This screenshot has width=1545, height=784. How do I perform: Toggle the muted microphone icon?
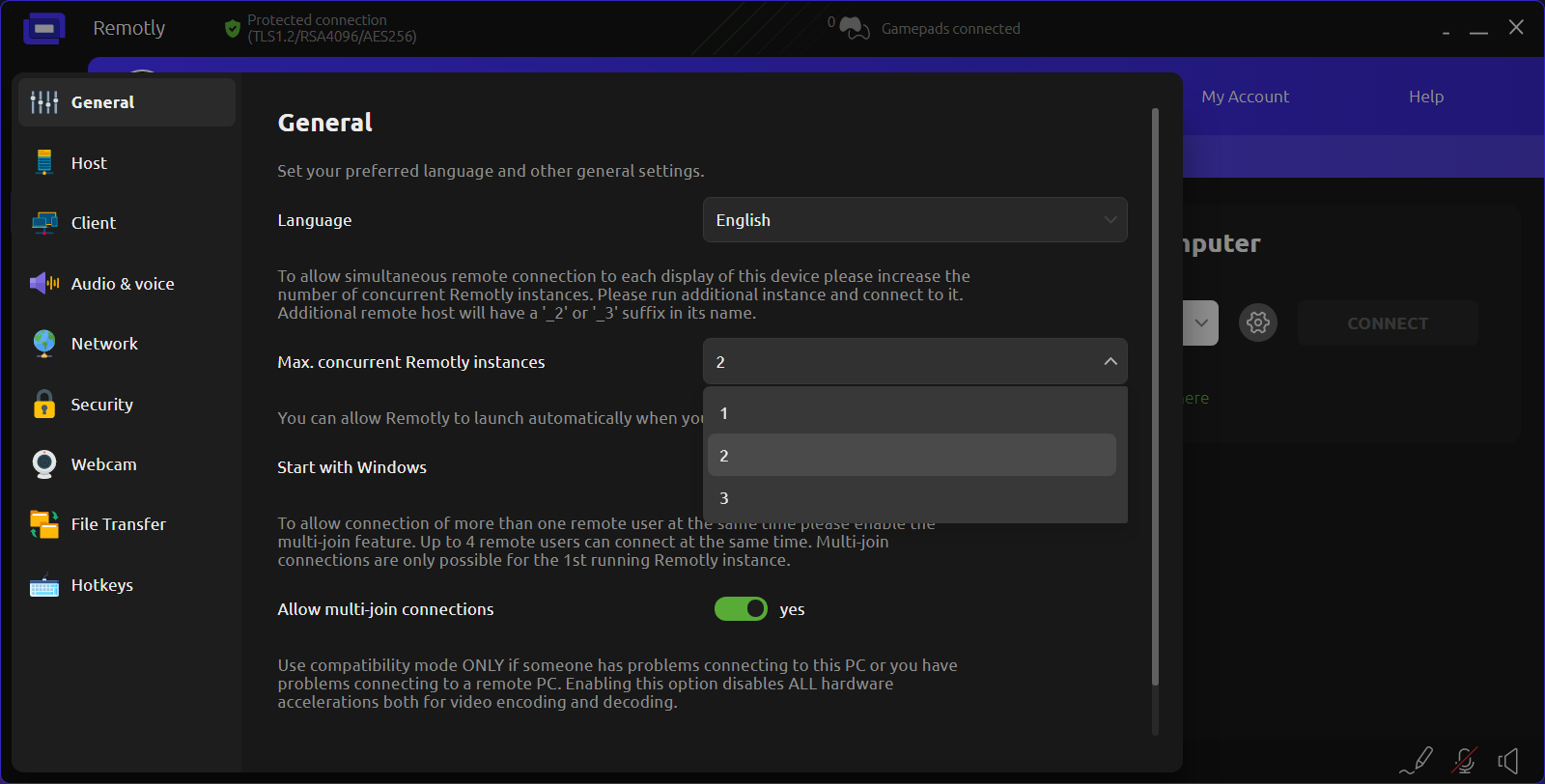point(1465,761)
